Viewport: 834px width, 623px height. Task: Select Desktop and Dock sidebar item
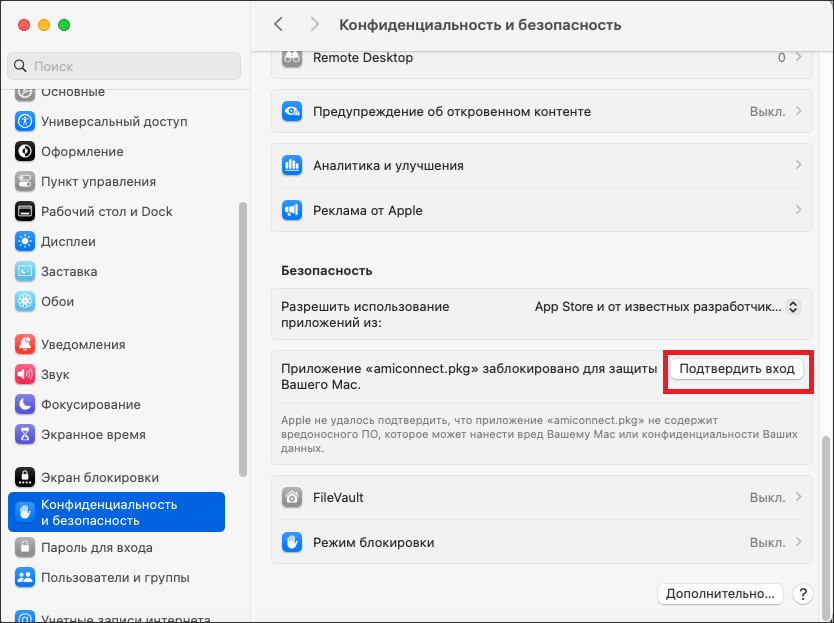[x=106, y=212]
